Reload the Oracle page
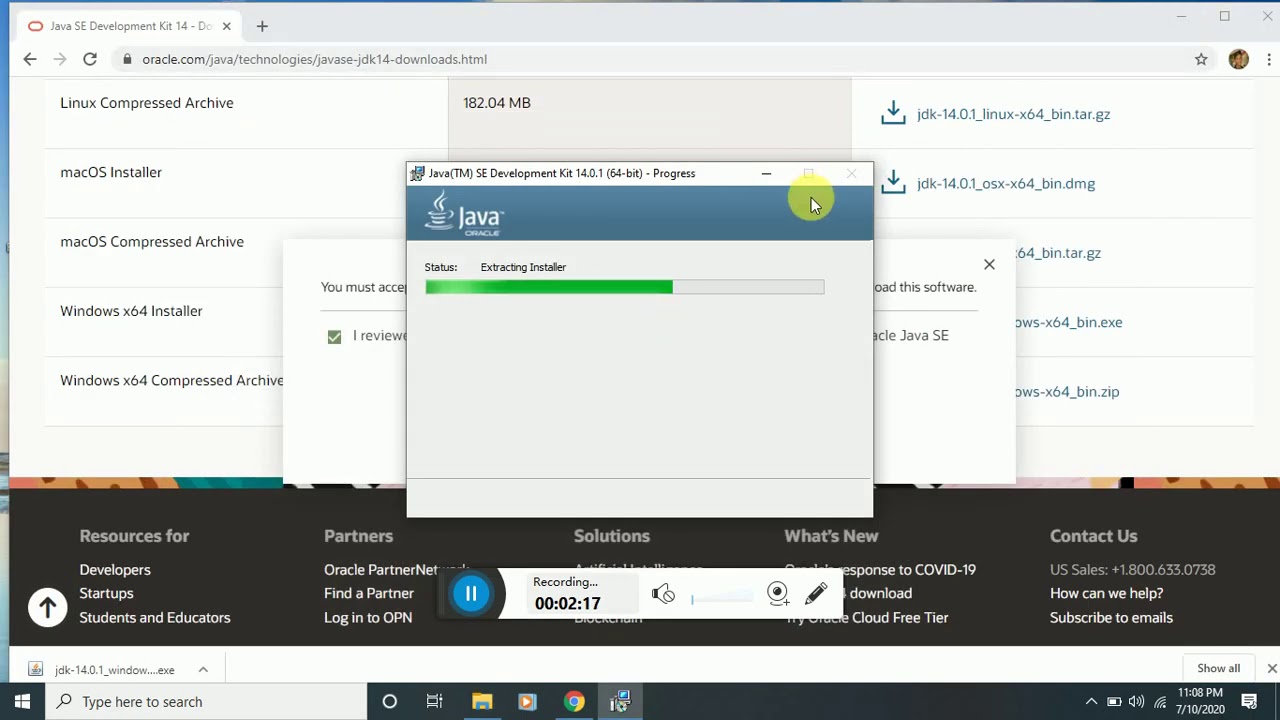 coord(90,59)
